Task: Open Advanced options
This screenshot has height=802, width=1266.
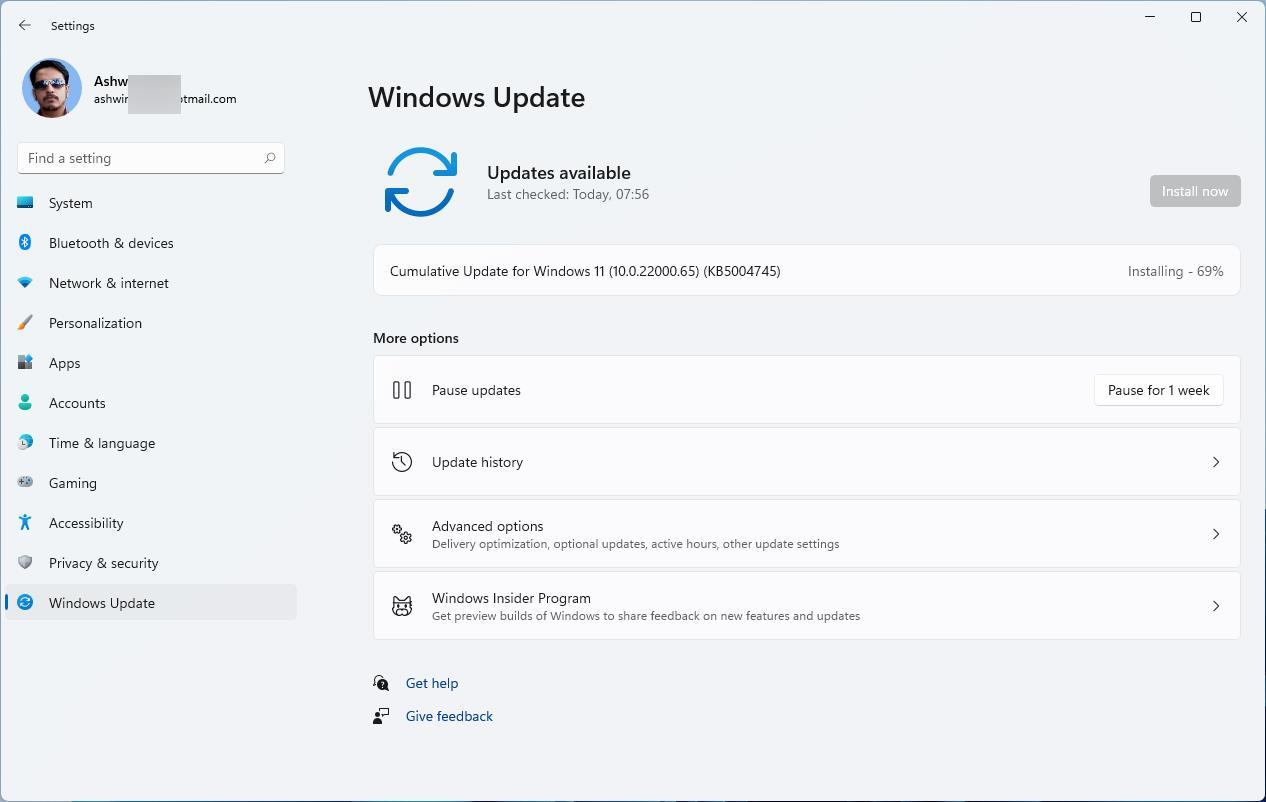Action: (x=807, y=534)
